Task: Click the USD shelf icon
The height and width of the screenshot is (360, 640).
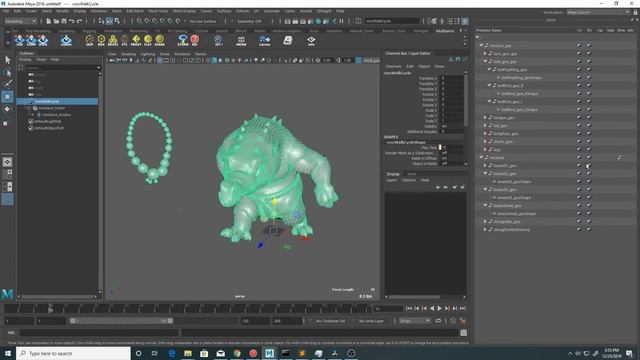Action: coord(19,40)
